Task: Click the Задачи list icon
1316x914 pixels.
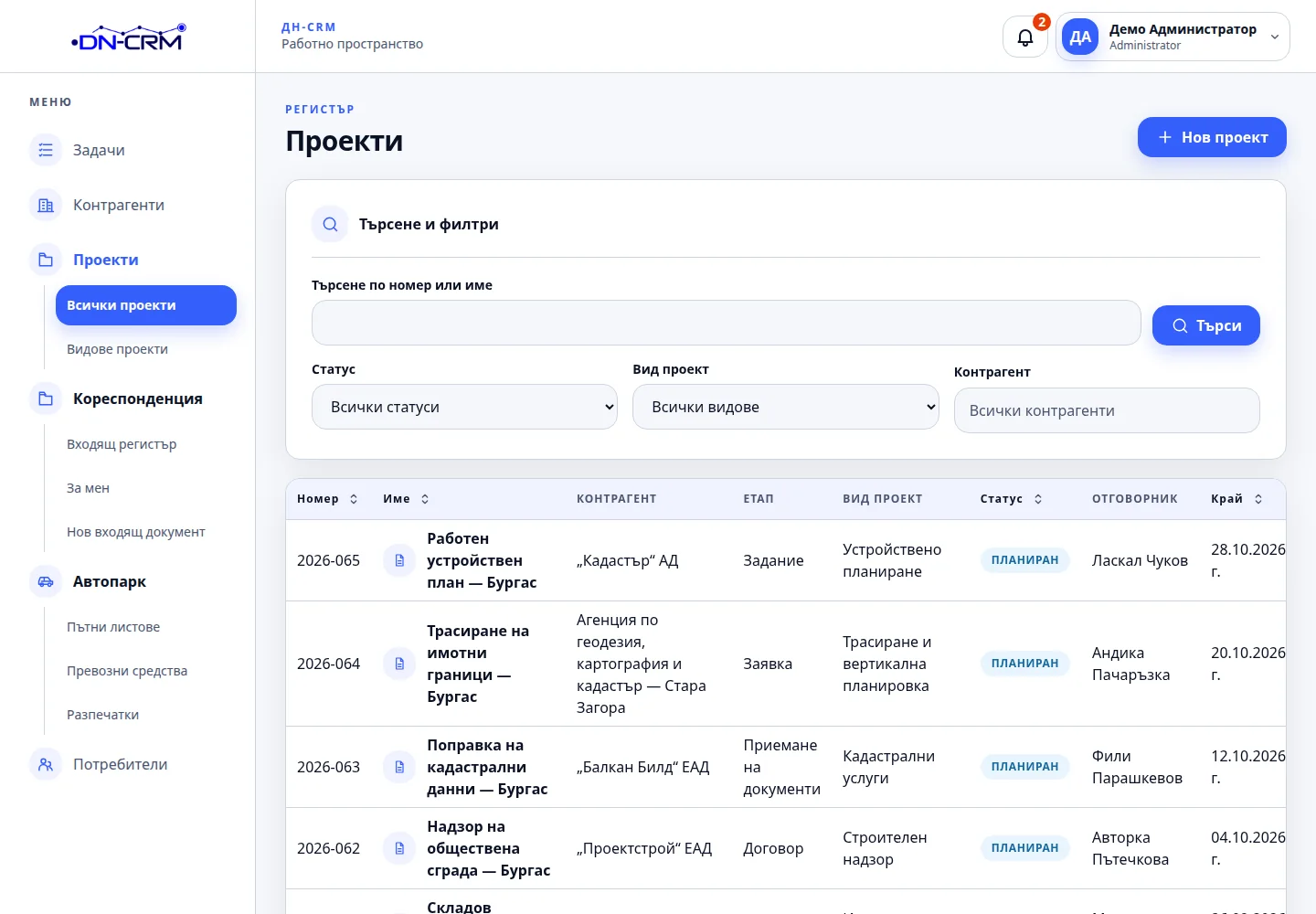Action: (46, 150)
